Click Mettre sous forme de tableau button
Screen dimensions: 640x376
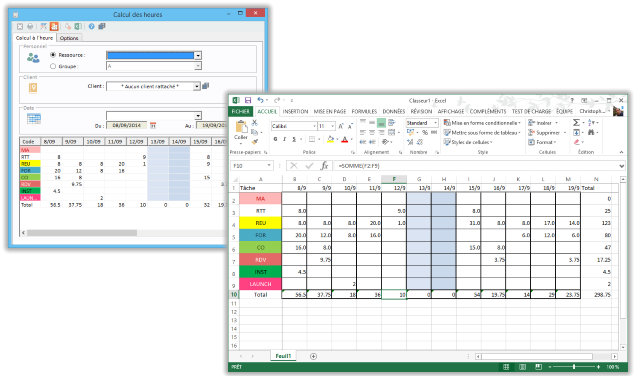482,132
